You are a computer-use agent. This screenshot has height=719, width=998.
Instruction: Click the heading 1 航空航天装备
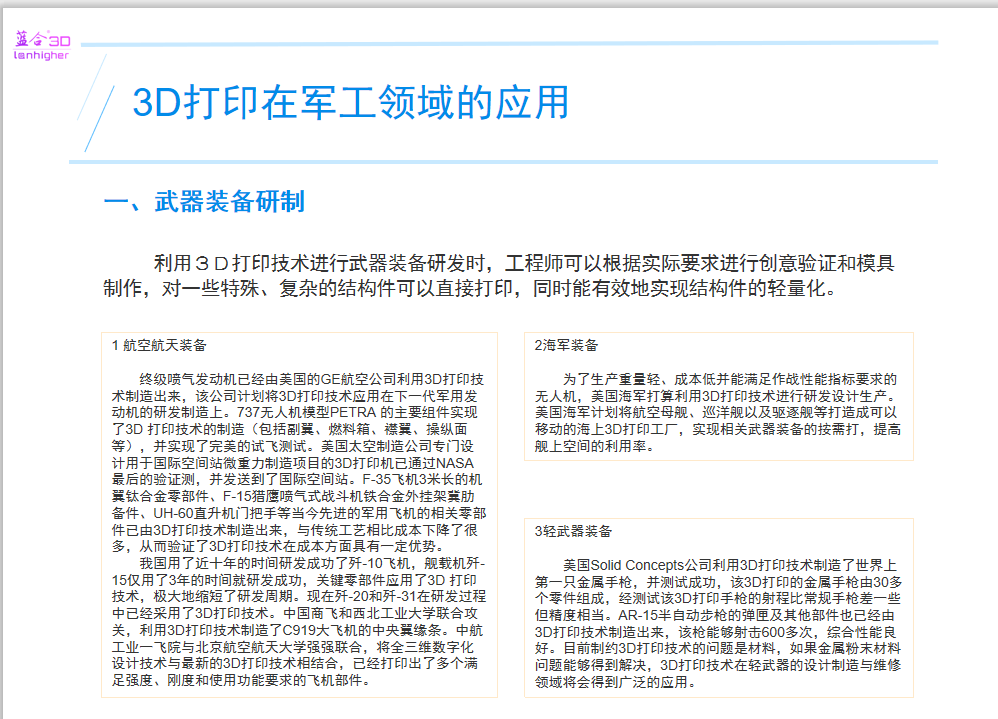[159, 346]
